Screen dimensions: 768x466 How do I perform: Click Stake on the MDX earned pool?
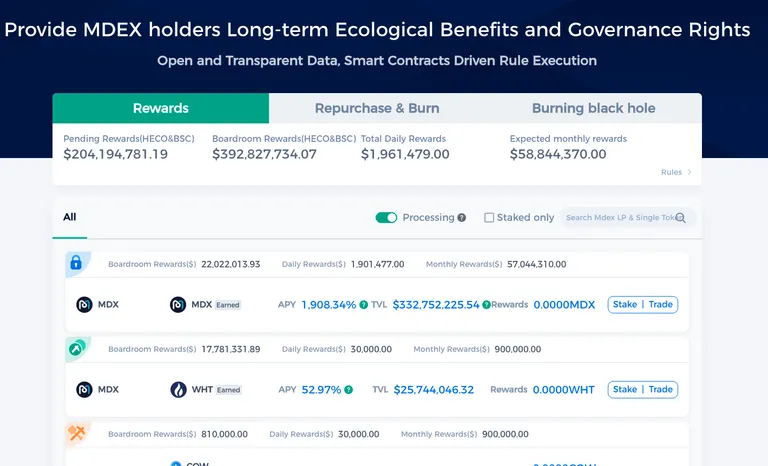pyautogui.click(x=624, y=304)
